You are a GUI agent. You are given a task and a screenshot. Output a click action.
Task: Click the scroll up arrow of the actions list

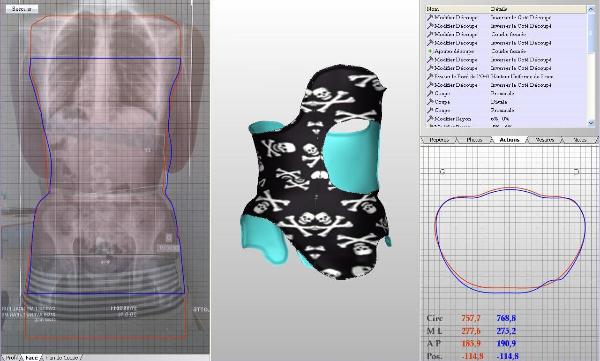point(591,8)
